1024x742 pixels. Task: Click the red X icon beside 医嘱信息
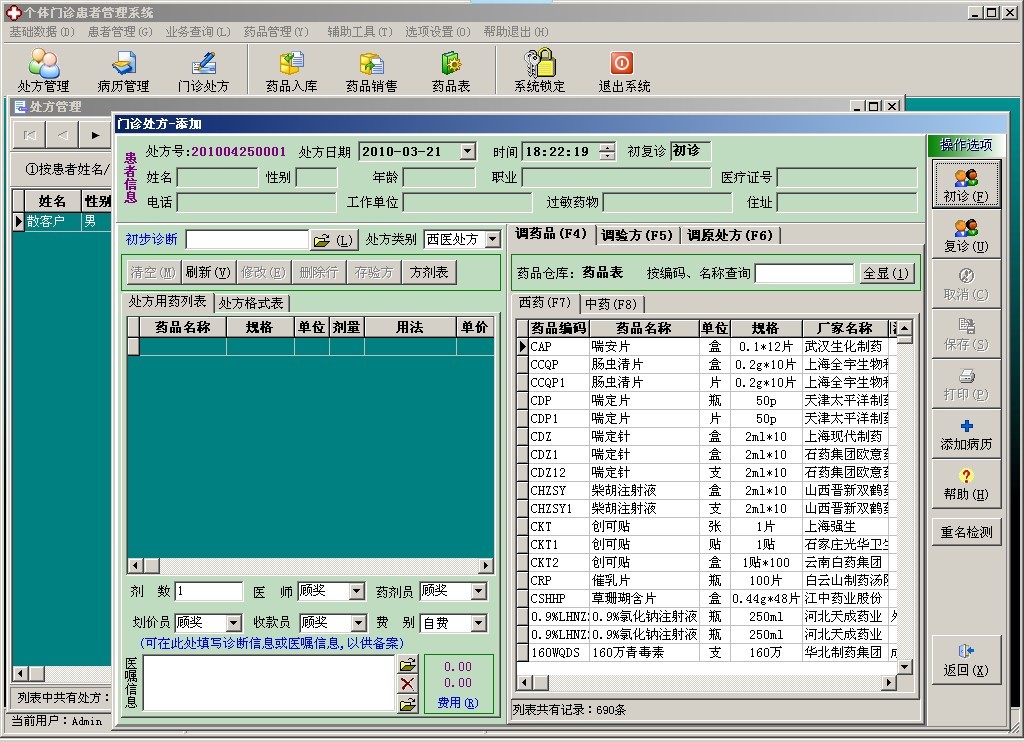click(408, 684)
